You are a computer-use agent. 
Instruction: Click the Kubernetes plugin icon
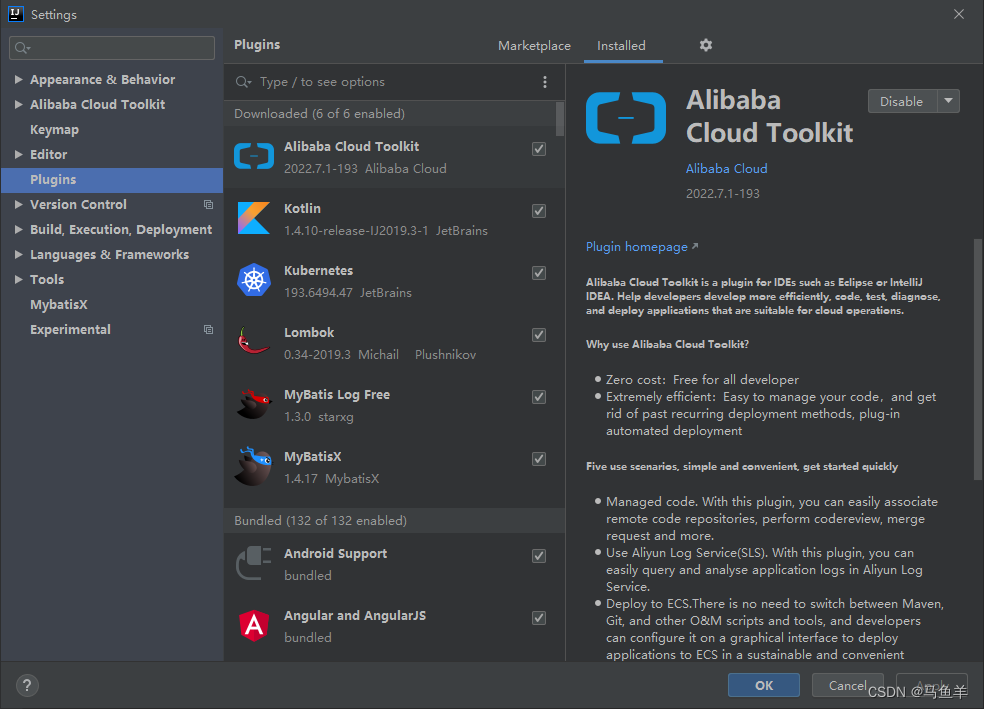click(x=254, y=280)
